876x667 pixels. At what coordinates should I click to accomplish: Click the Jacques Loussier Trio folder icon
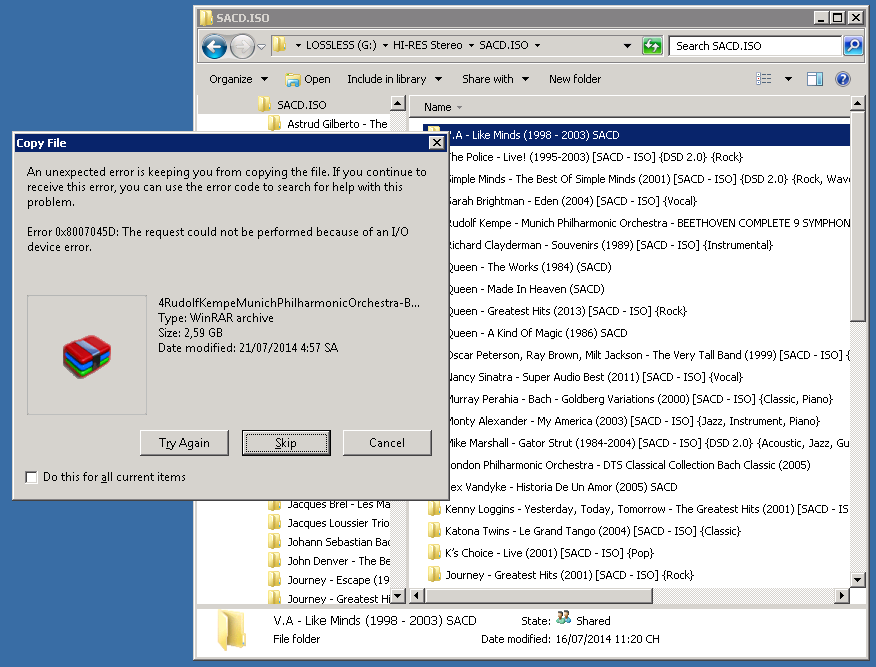tap(274, 523)
